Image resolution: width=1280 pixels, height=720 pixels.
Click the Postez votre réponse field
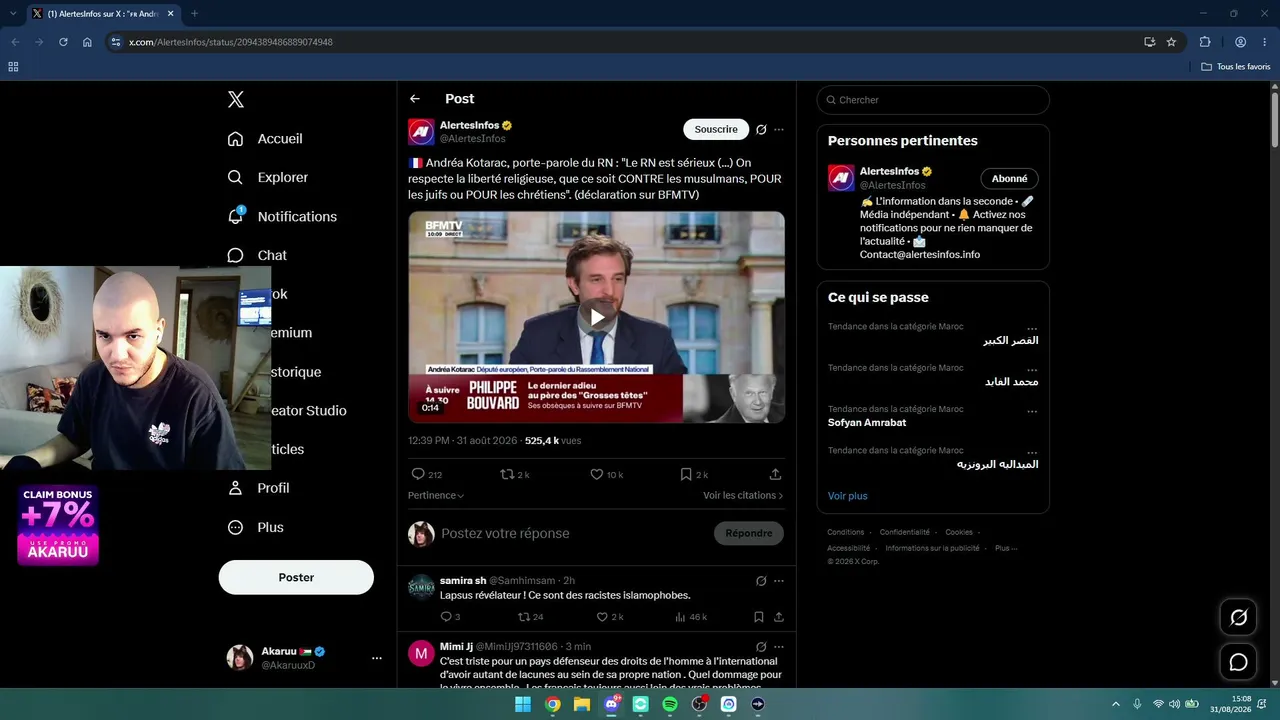pyautogui.click(x=573, y=534)
